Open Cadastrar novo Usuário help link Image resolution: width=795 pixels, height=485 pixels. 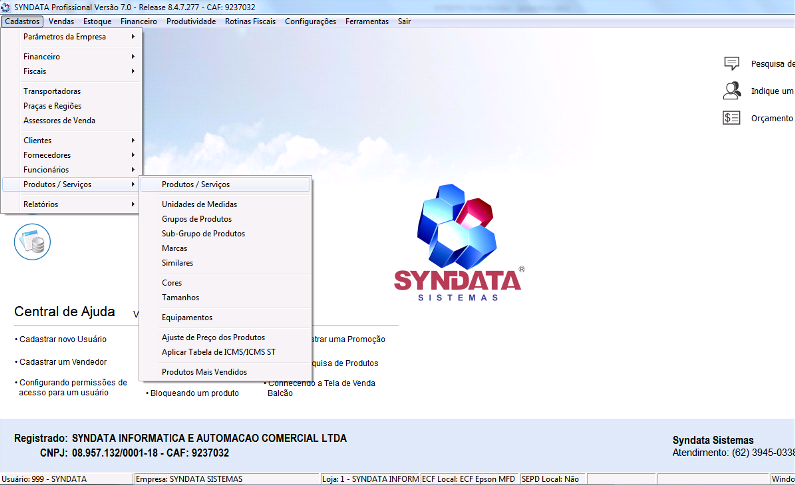click(x=62, y=339)
